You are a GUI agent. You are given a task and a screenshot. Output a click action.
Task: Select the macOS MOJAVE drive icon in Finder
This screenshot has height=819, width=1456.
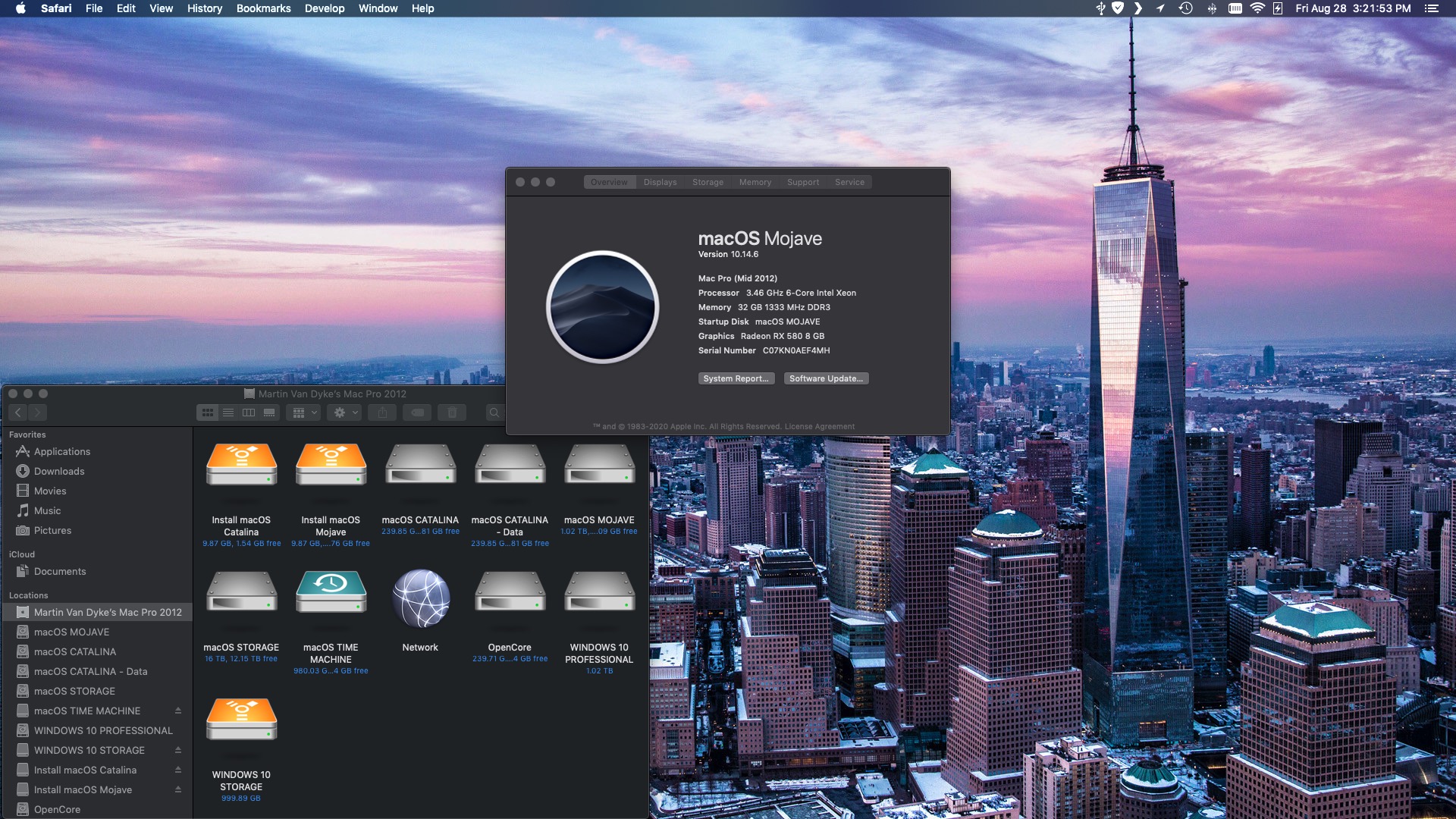point(599,465)
